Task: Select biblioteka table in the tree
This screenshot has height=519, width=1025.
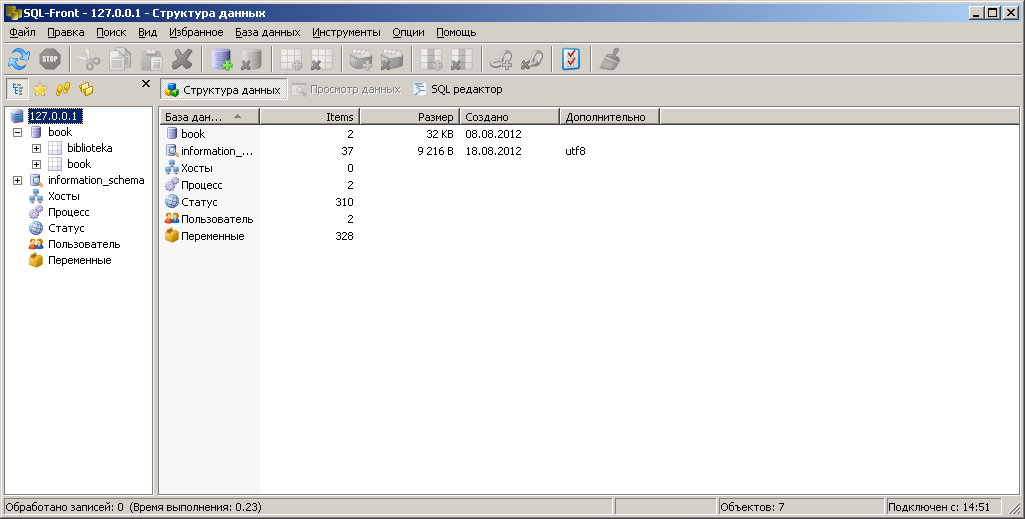Action: [x=90, y=148]
